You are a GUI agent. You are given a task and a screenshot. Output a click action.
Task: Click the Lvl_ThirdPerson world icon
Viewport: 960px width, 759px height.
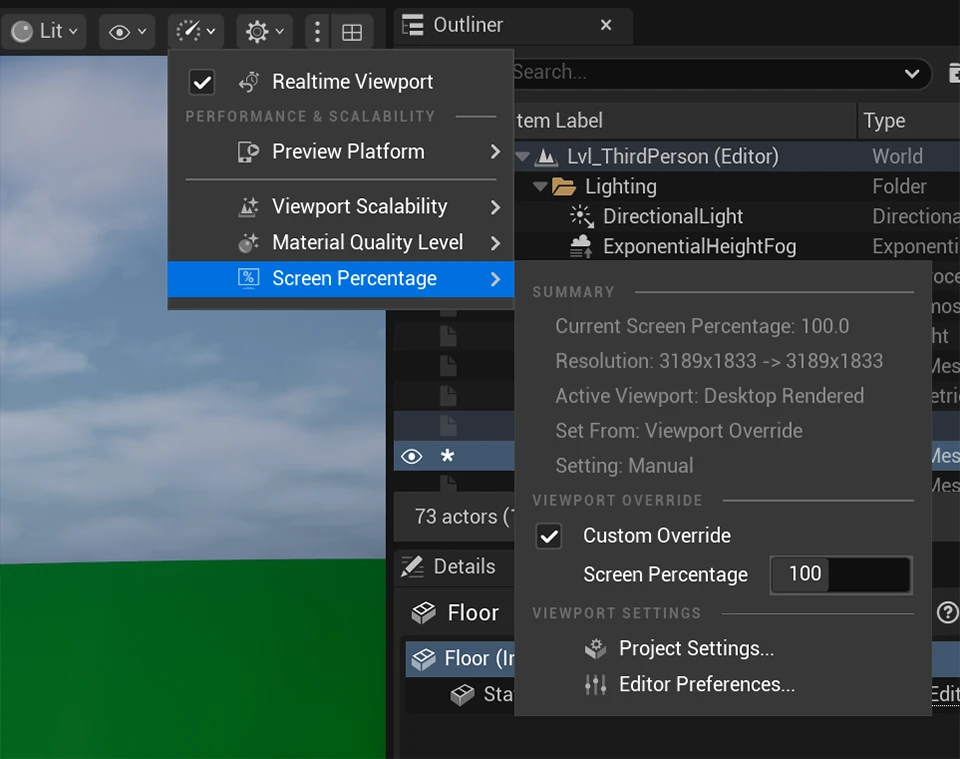[546, 157]
